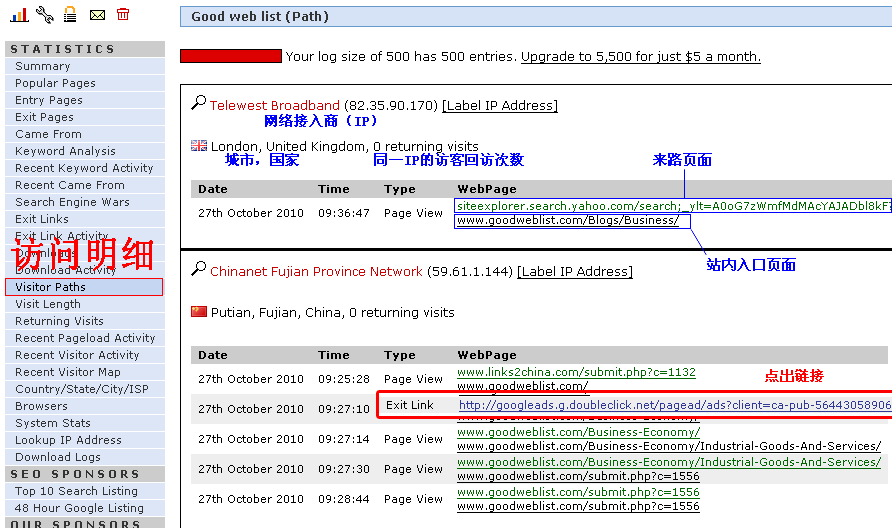The height and width of the screenshot is (528, 892).
Task: Open the links2china.com submit referrer link
Action: coord(576,372)
